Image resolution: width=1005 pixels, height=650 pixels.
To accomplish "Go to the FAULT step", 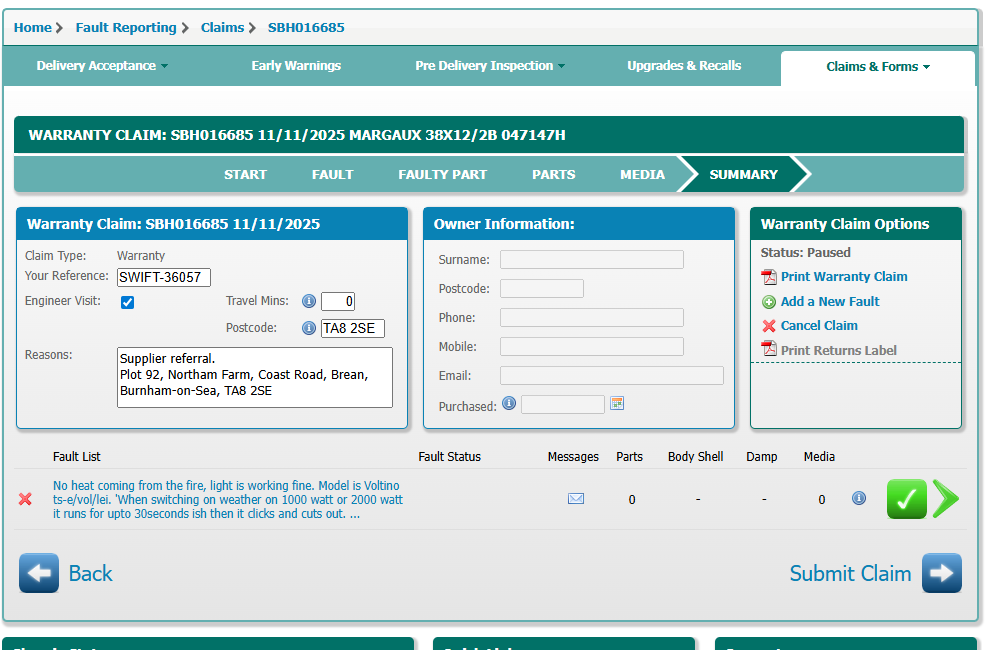I will click(x=333, y=174).
